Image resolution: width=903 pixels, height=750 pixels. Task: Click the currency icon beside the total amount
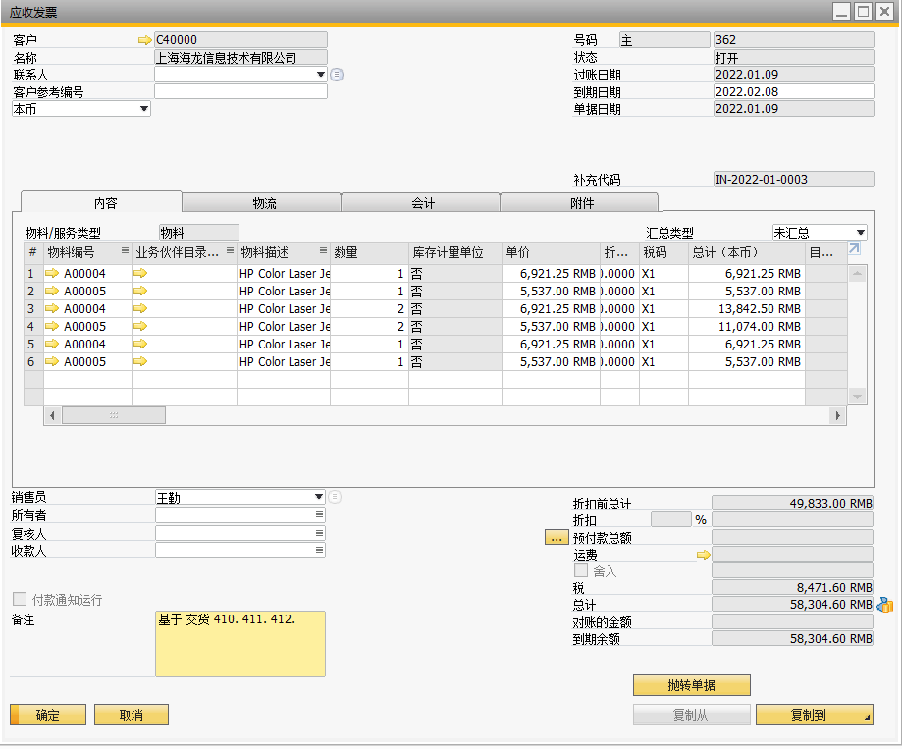tap(884, 604)
